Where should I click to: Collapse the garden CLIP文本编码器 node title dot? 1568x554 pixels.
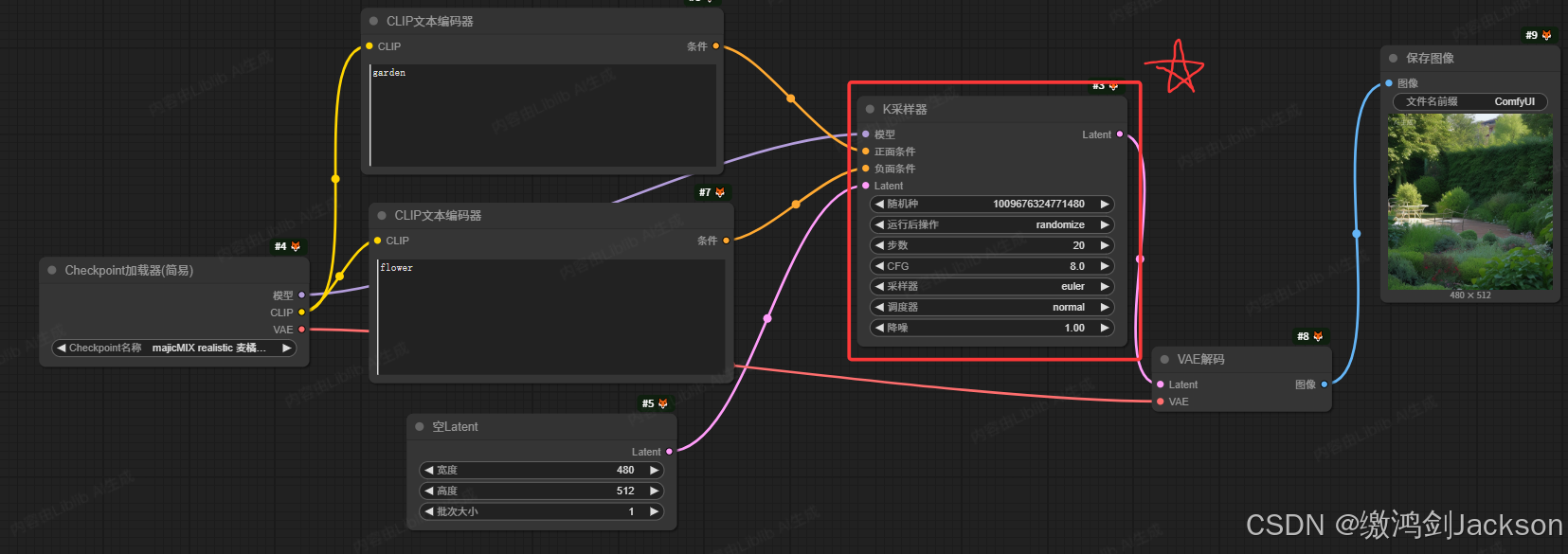point(373,21)
